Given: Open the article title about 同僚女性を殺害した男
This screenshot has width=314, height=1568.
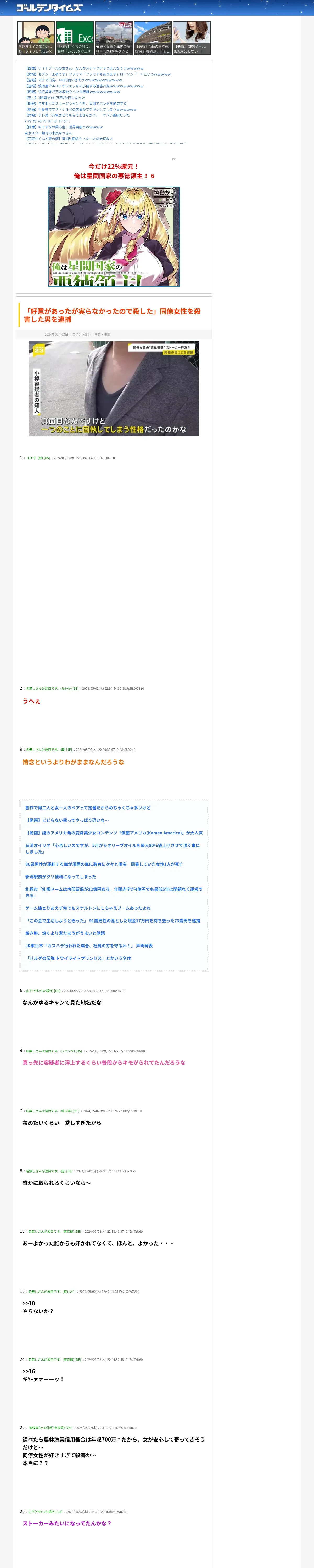Looking at the screenshot, I should (x=112, y=315).
